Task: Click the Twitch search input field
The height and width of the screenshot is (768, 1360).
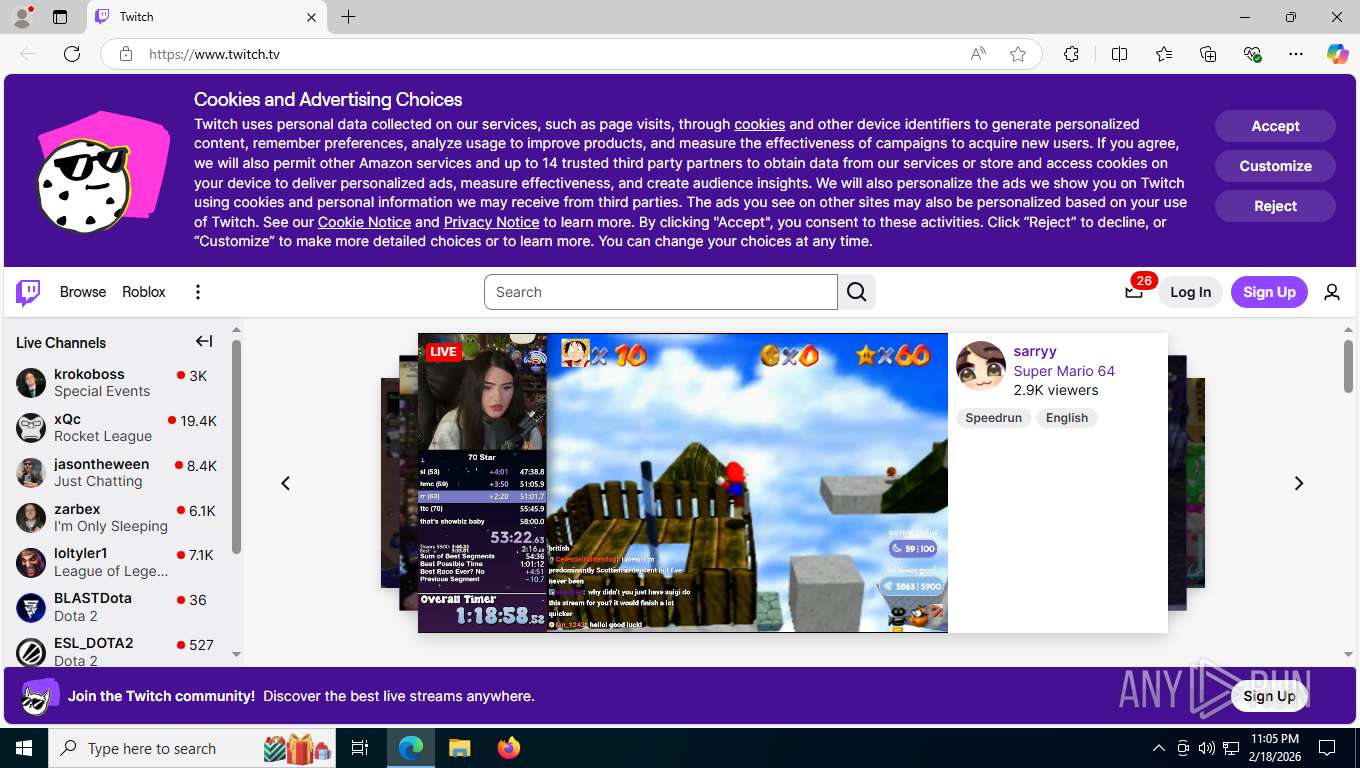Action: (x=661, y=292)
